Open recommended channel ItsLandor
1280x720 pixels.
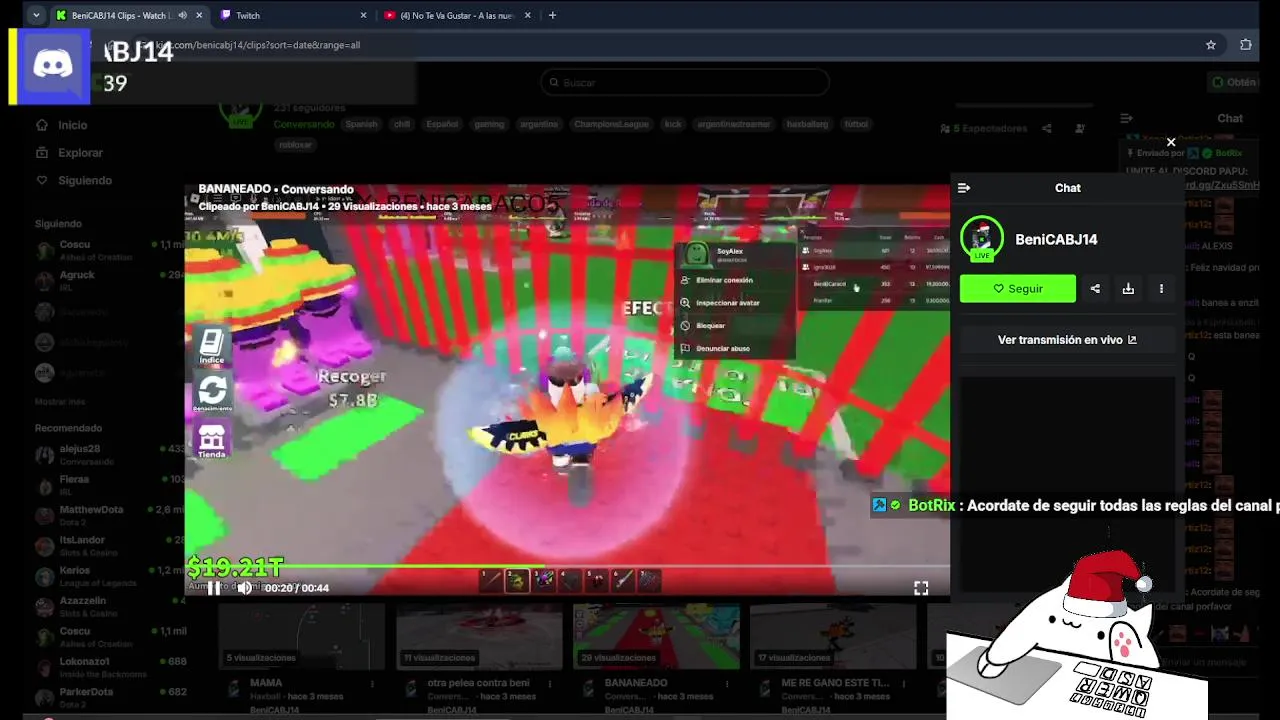(x=110, y=546)
